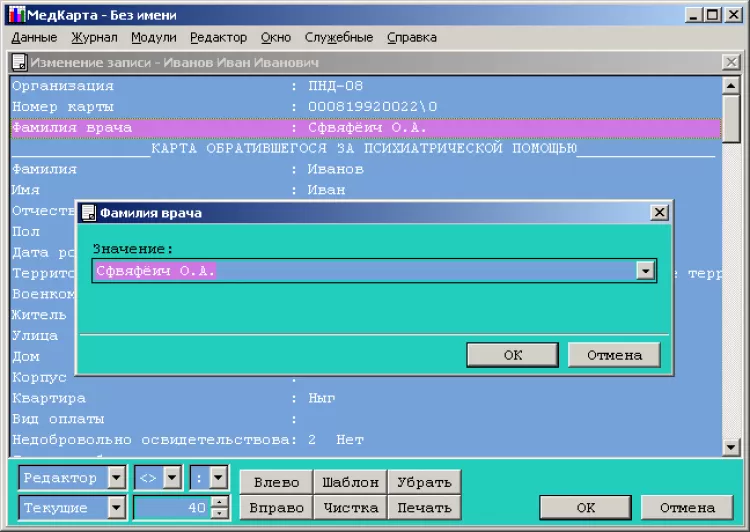Screen dimensions: 750x532
Task: Click the Дом field label
Action: 26,356
